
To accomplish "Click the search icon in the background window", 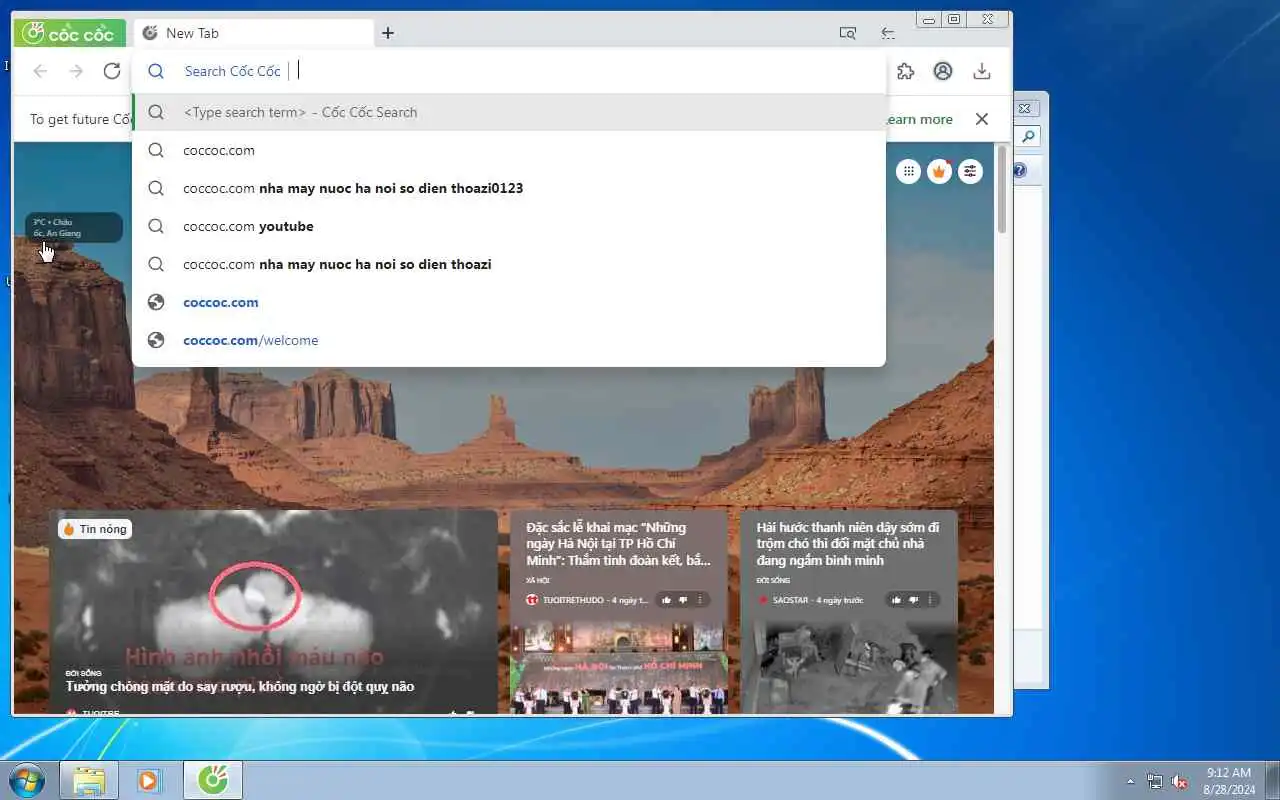I will coord(1028,137).
